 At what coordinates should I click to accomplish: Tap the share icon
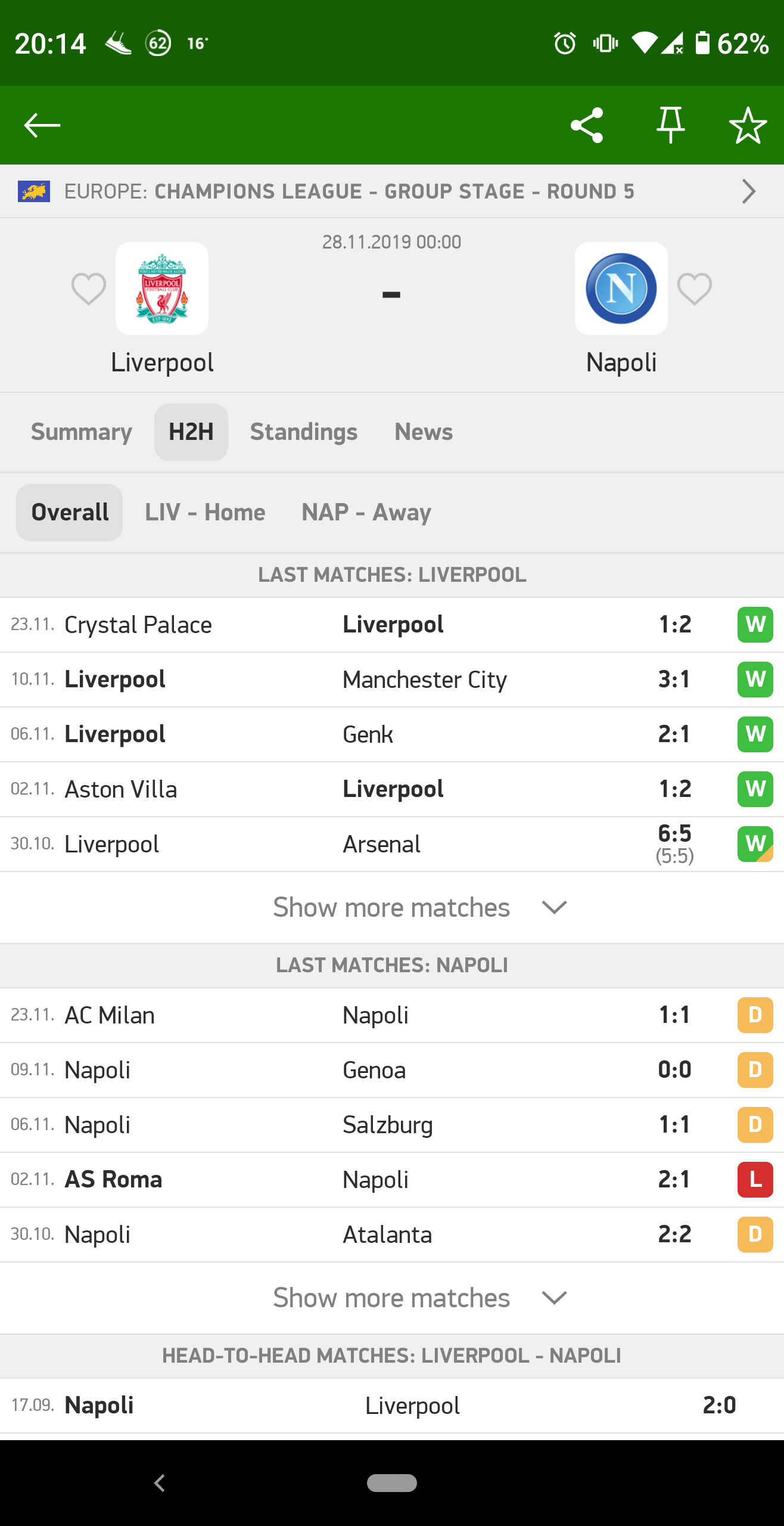[x=587, y=125]
